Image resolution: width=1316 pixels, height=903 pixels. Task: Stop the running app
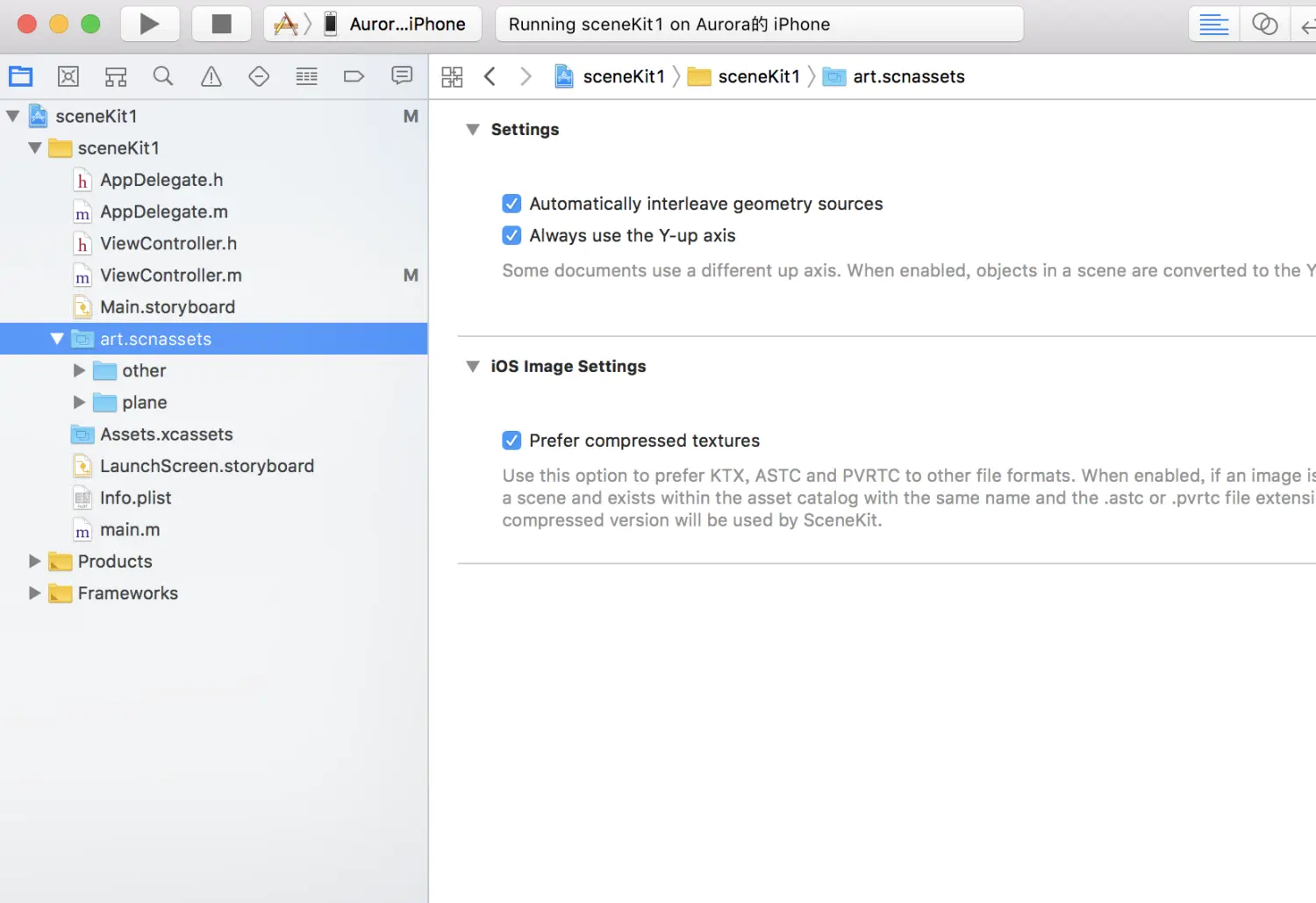pos(221,24)
